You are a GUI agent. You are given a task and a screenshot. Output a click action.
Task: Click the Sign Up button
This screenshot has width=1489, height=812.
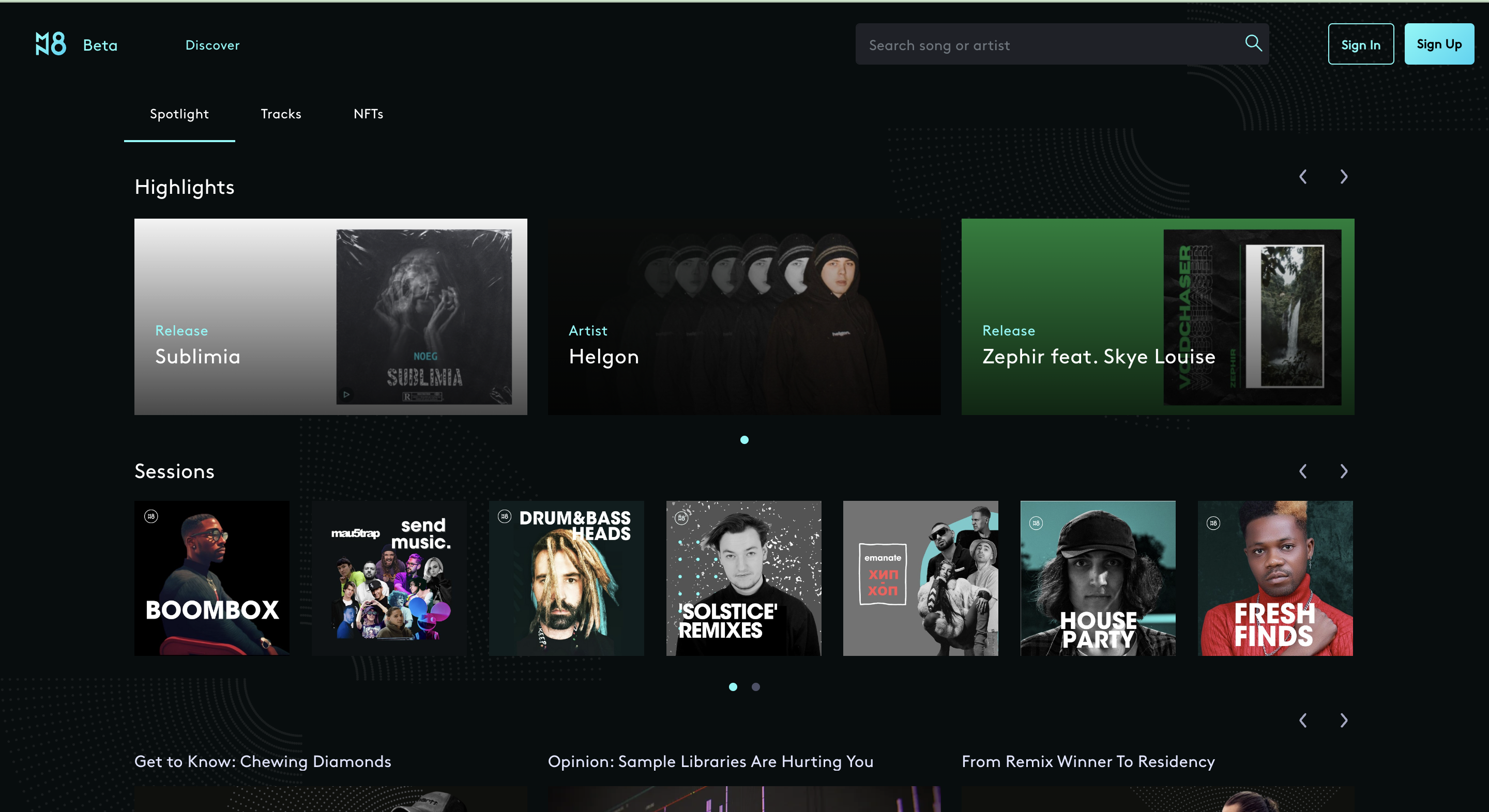point(1439,44)
